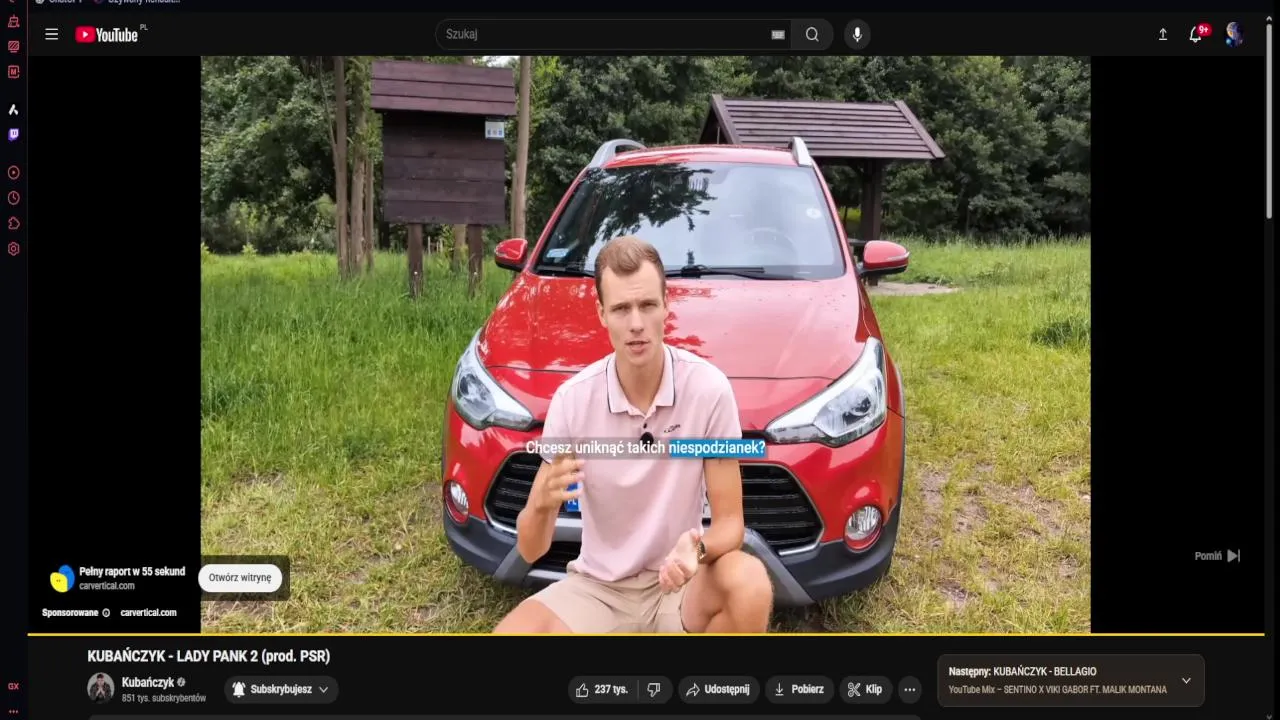Dislike the video with thumbs down
This screenshot has height=720, width=1280.
coord(654,689)
